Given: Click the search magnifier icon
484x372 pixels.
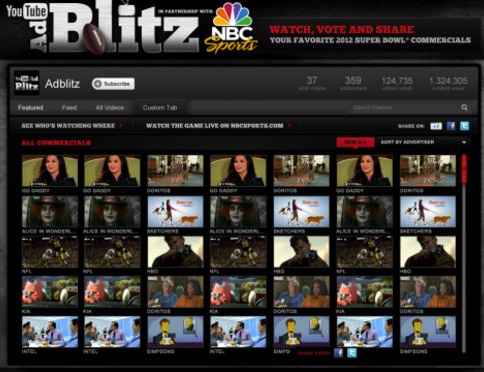Looking at the screenshot, I should [x=464, y=108].
